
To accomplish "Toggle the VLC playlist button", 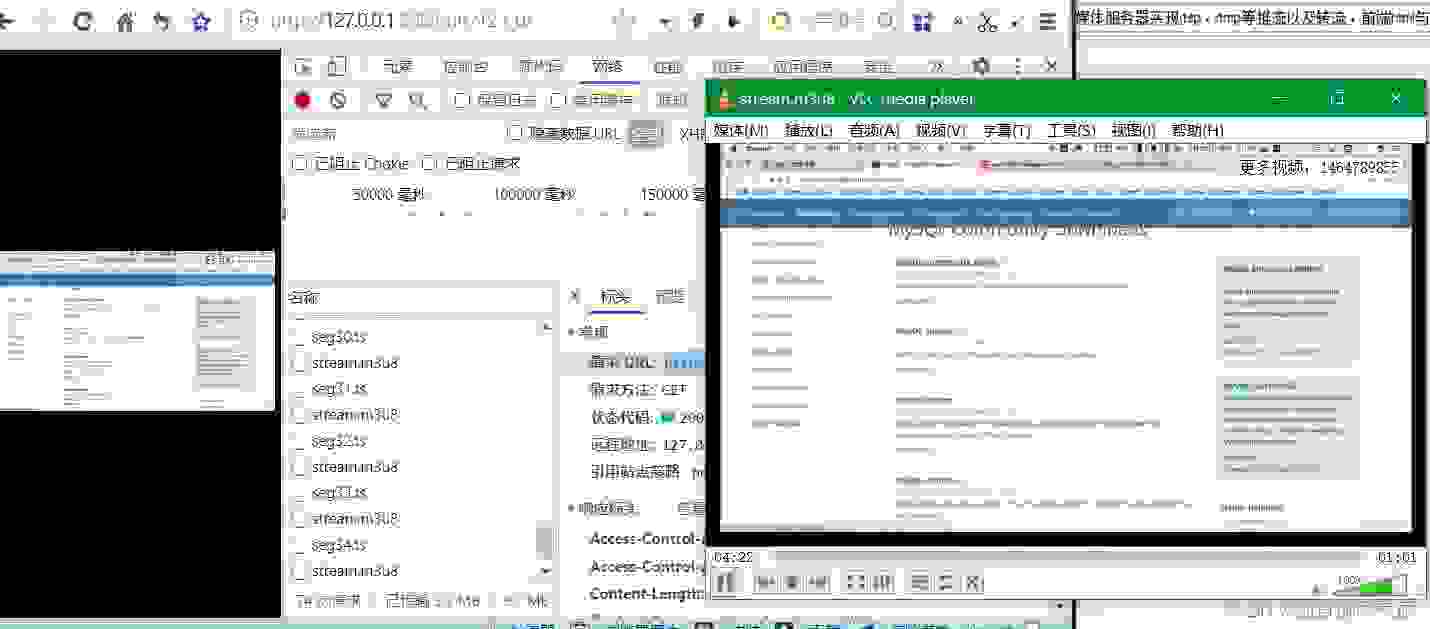I will [x=921, y=582].
